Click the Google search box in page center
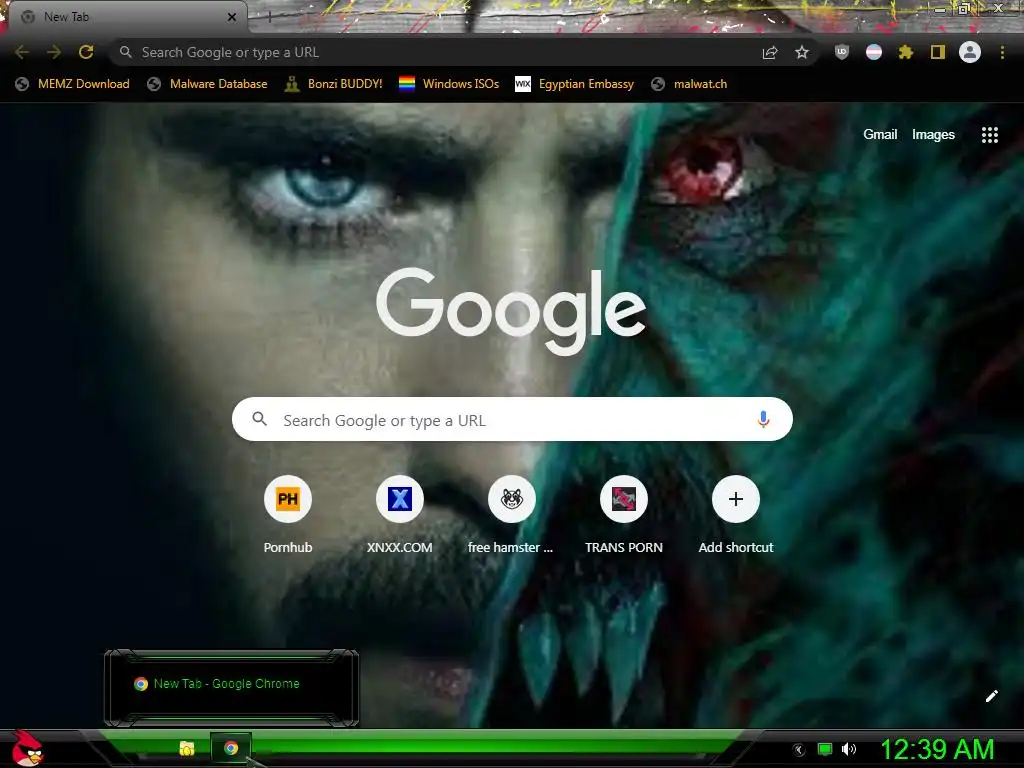The width and height of the screenshot is (1024, 768). click(512, 419)
